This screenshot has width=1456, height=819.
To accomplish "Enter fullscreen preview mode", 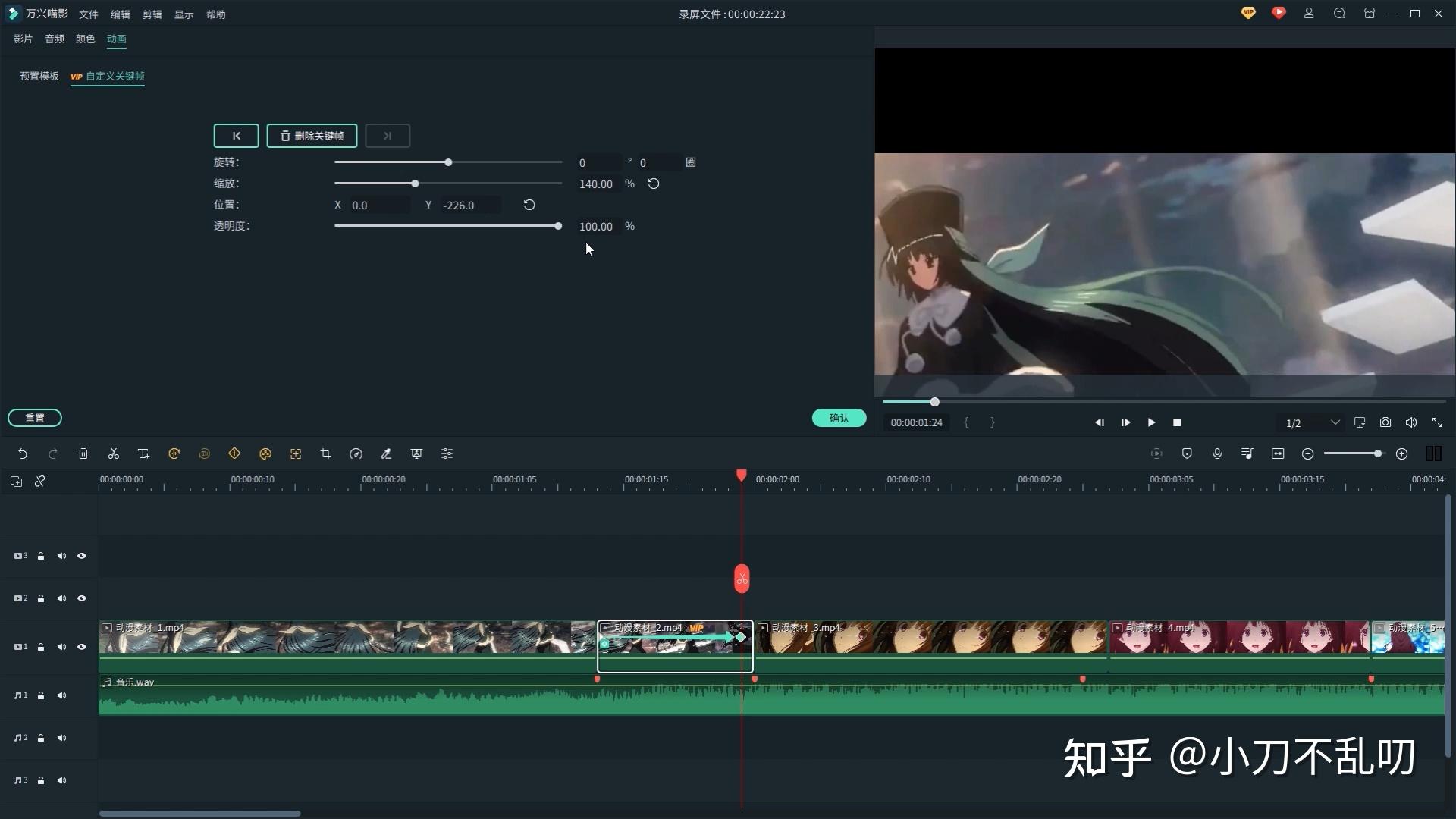I will coord(1437,422).
